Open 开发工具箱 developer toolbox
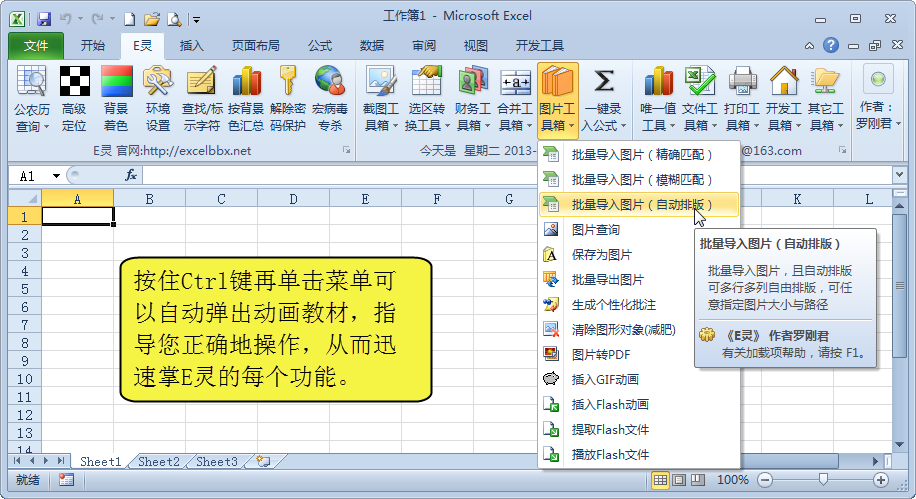 tap(784, 98)
